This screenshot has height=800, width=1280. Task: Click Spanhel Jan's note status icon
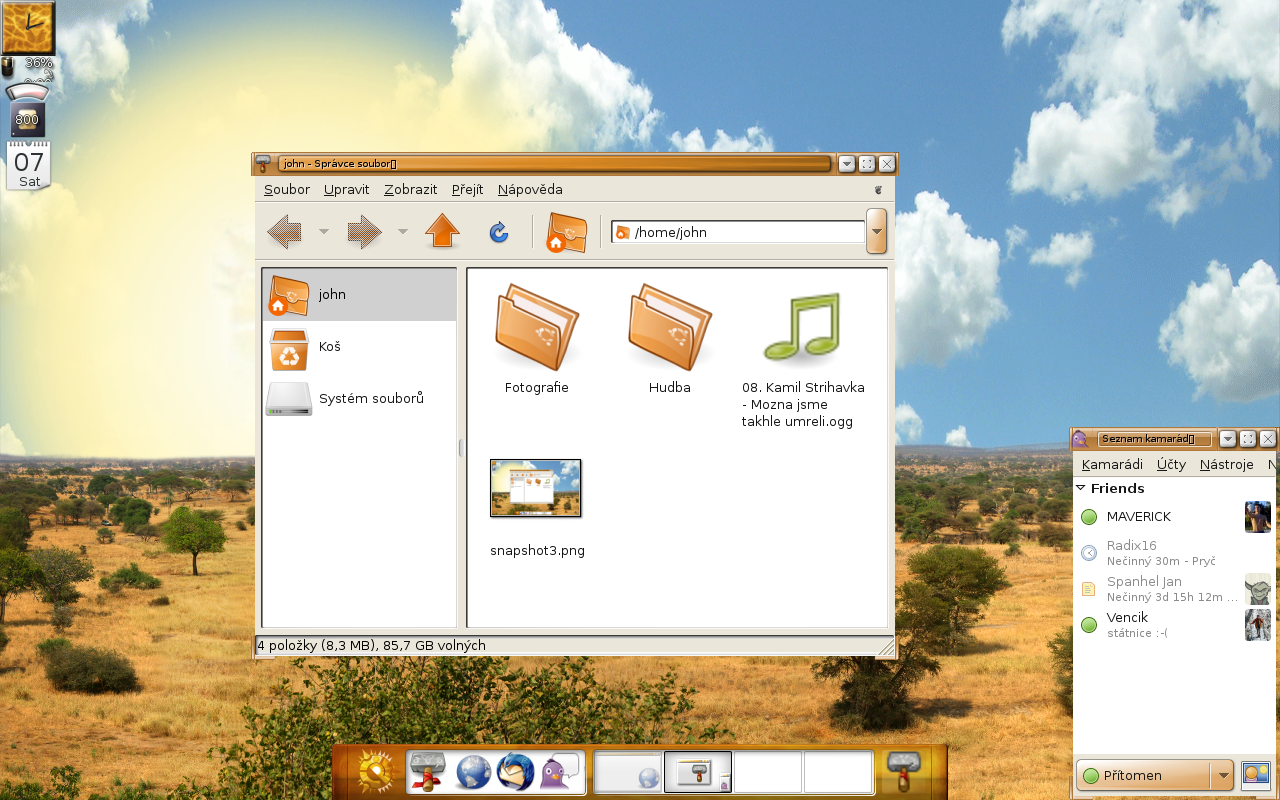[x=1089, y=589]
